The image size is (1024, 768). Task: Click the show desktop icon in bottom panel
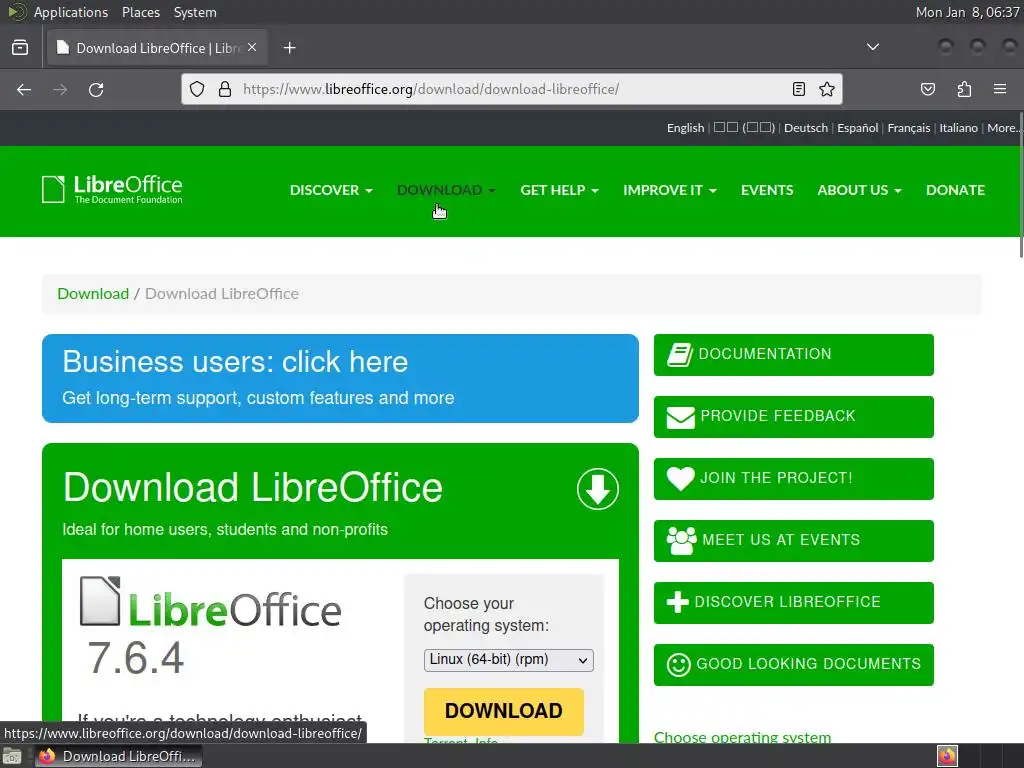[12, 756]
